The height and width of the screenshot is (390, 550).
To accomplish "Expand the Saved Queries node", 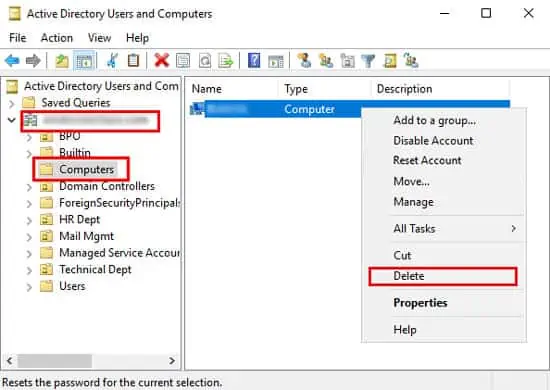I will coord(12,104).
